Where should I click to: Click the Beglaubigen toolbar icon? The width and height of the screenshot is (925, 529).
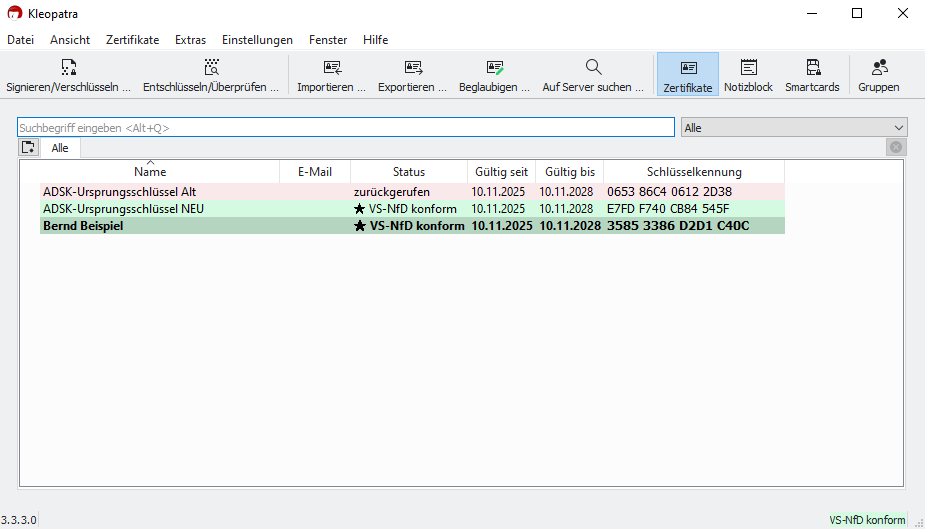[495, 68]
